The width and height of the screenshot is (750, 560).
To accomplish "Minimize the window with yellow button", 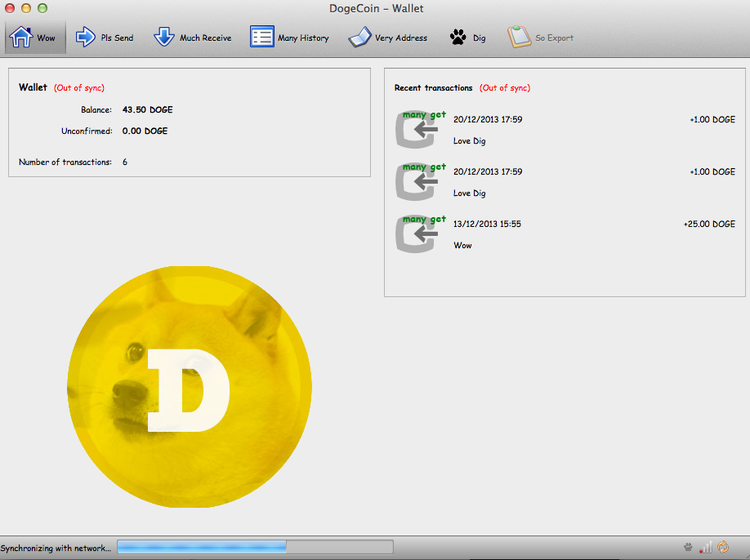I will coord(26,8).
